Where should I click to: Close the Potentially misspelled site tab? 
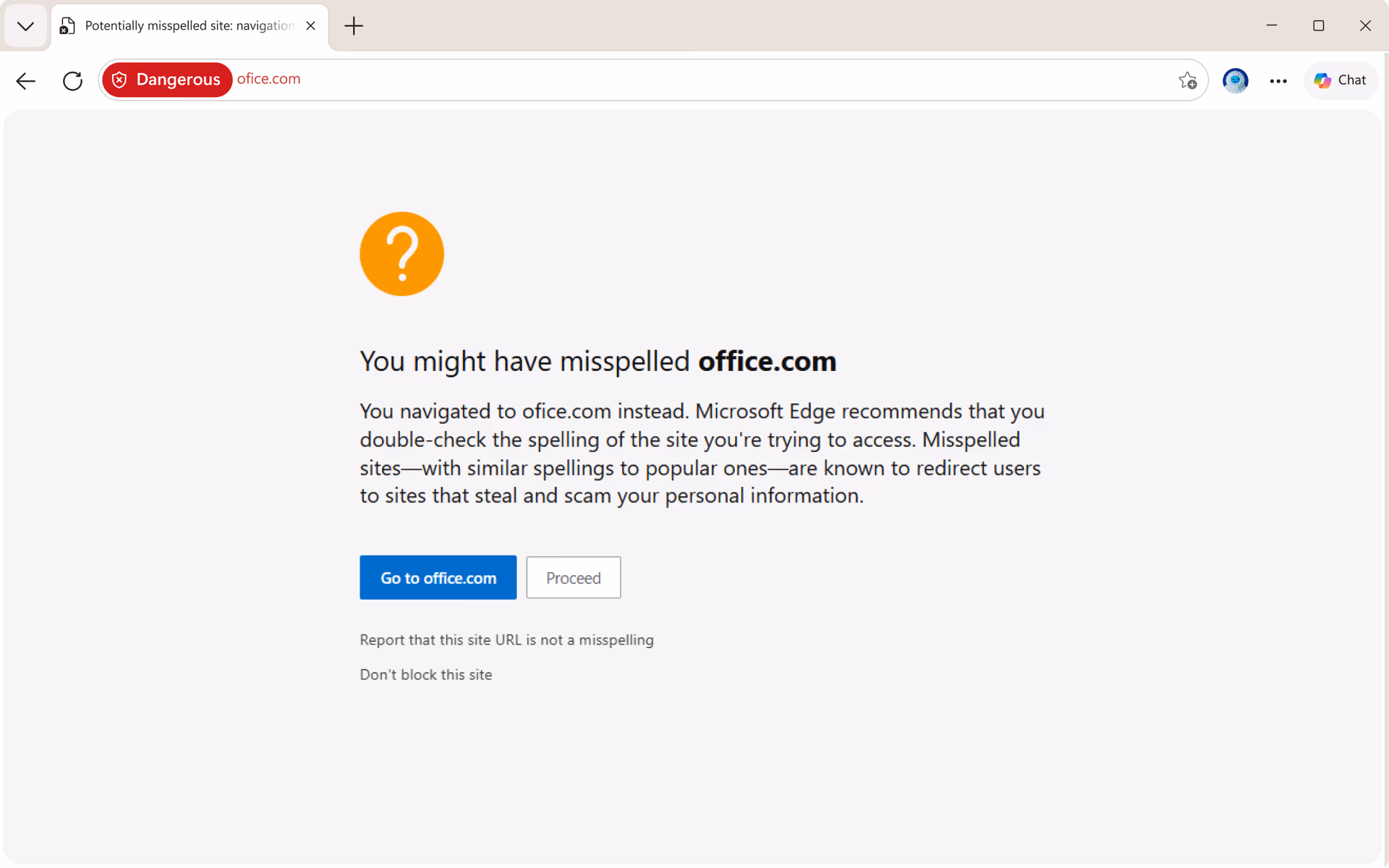point(310,26)
